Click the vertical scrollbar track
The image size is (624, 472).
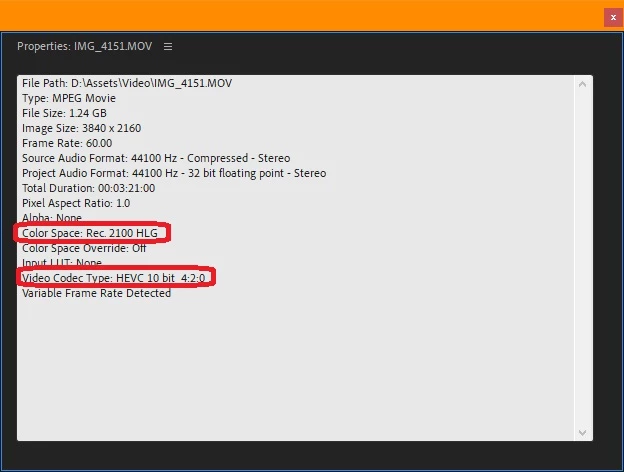tap(583, 258)
